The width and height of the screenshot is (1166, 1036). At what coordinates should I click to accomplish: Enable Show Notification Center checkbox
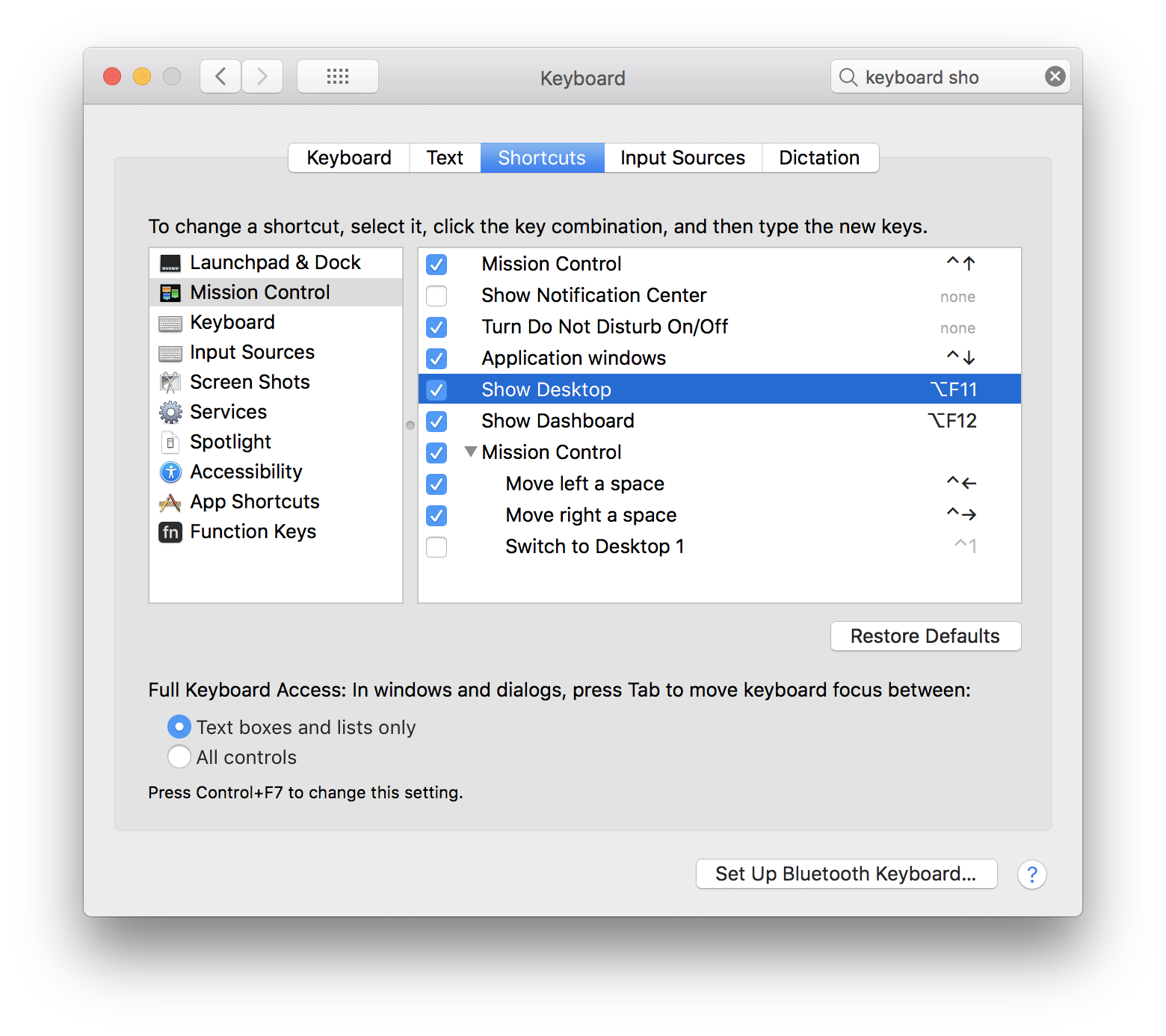pos(437,296)
